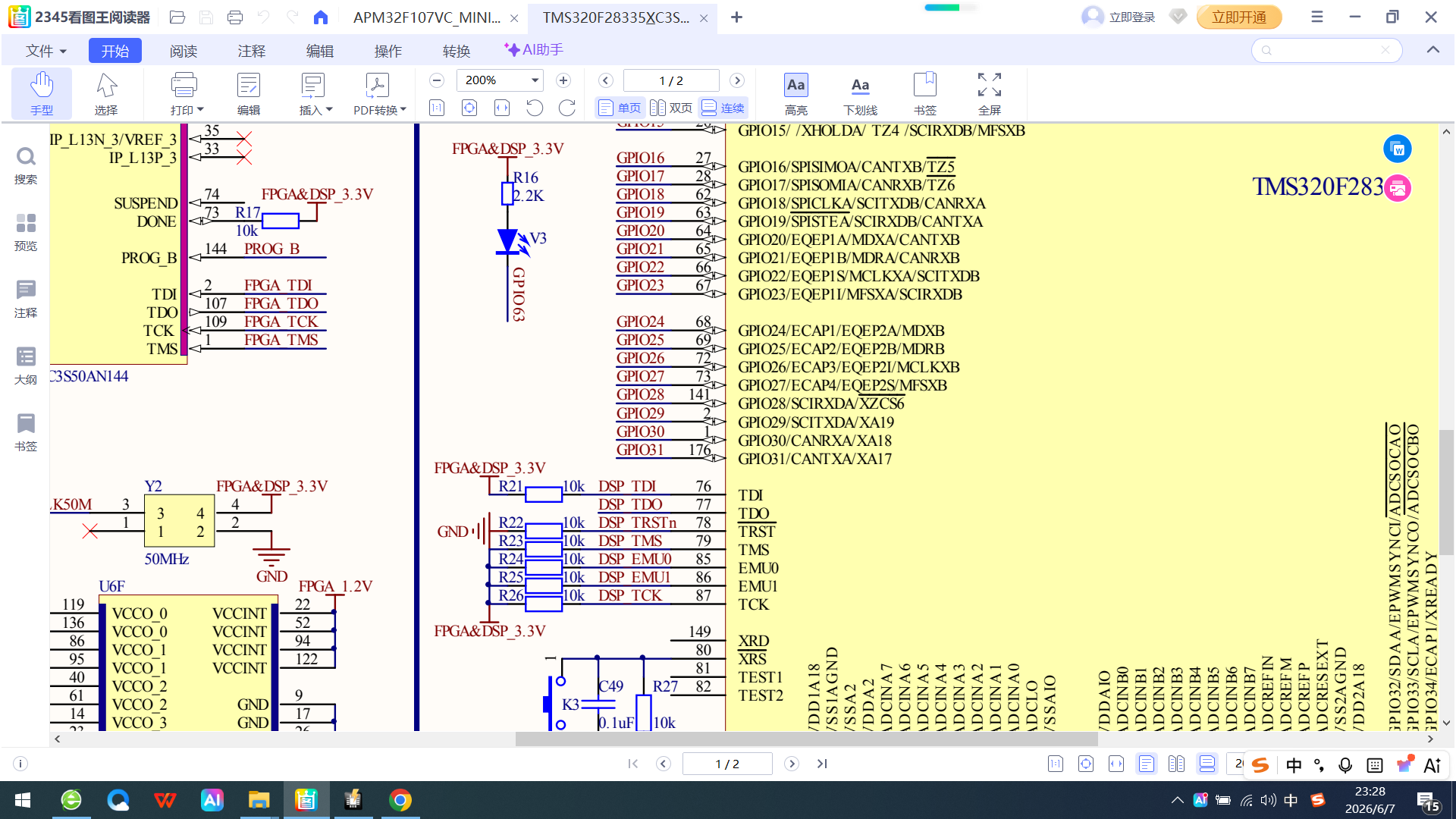The image size is (1456, 819).
Task: Apply the highlight (高亮) tool
Action: [796, 93]
